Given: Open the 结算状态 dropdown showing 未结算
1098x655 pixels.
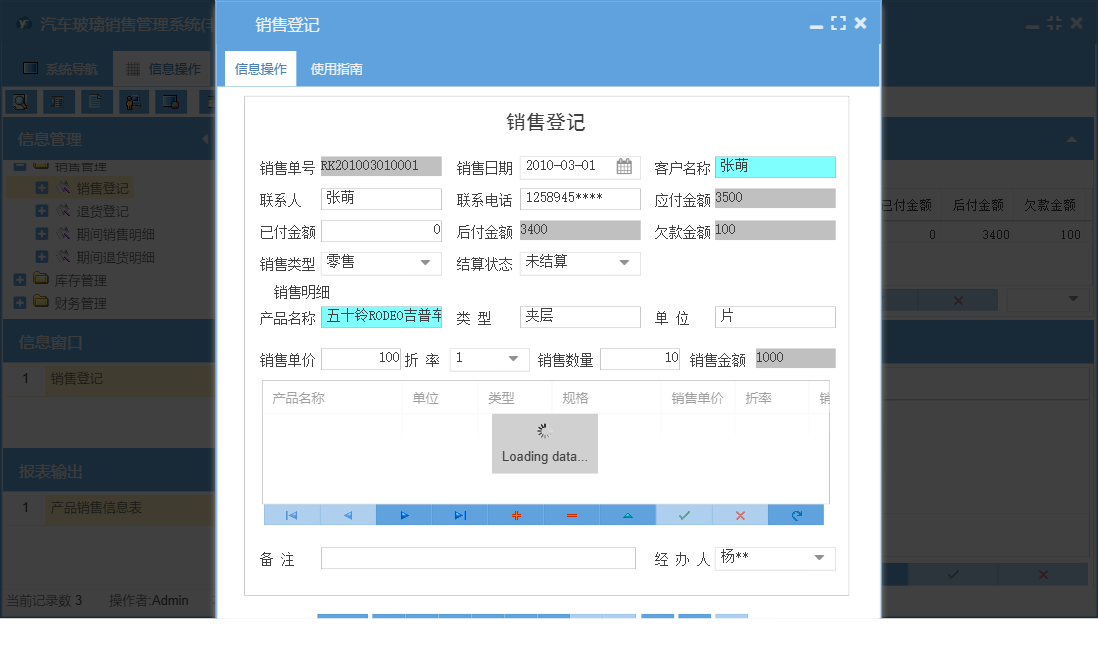Looking at the screenshot, I should (x=625, y=263).
